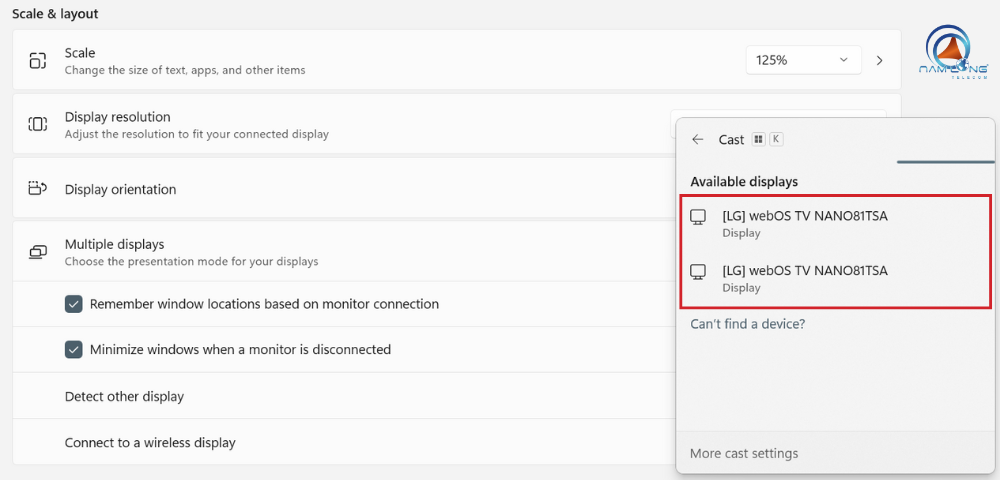Click Connect to a wireless display row
Screen dimensions: 1000x480
(150, 442)
